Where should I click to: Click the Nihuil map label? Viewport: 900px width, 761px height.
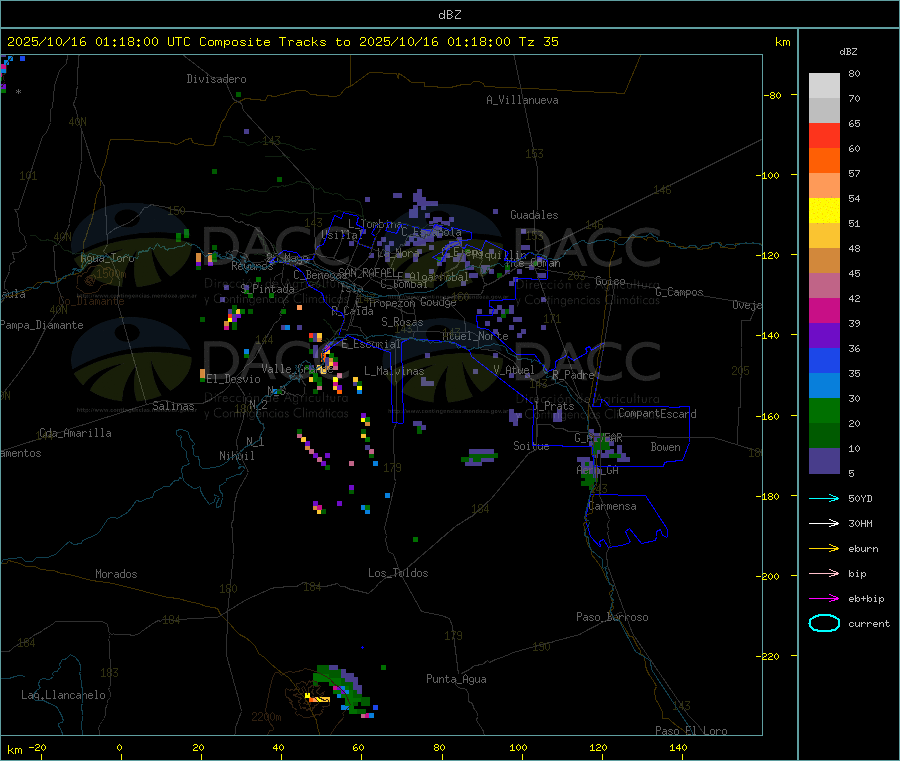[236, 456]
